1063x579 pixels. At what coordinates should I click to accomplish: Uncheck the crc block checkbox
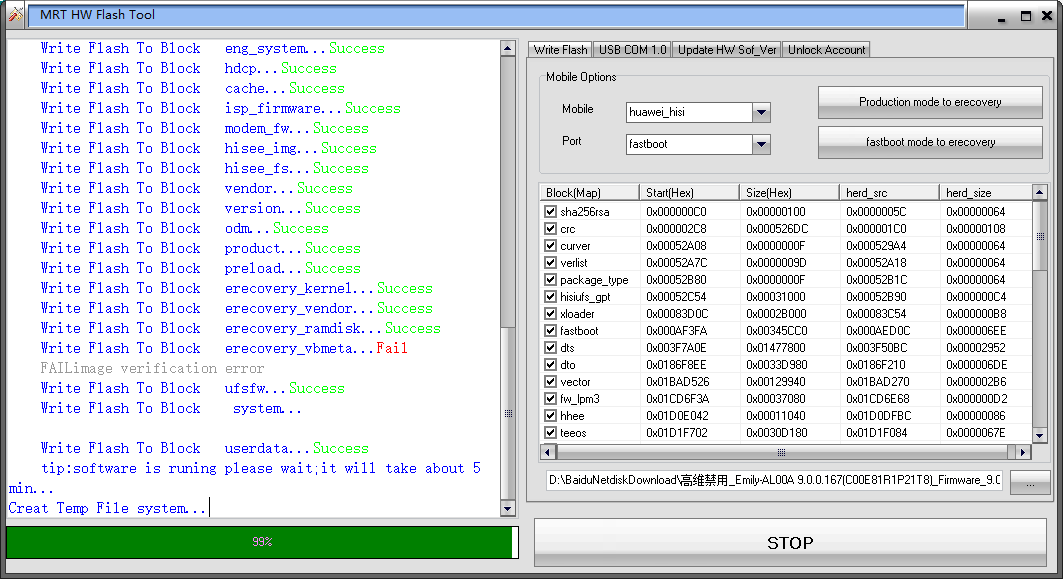(550, 228)
